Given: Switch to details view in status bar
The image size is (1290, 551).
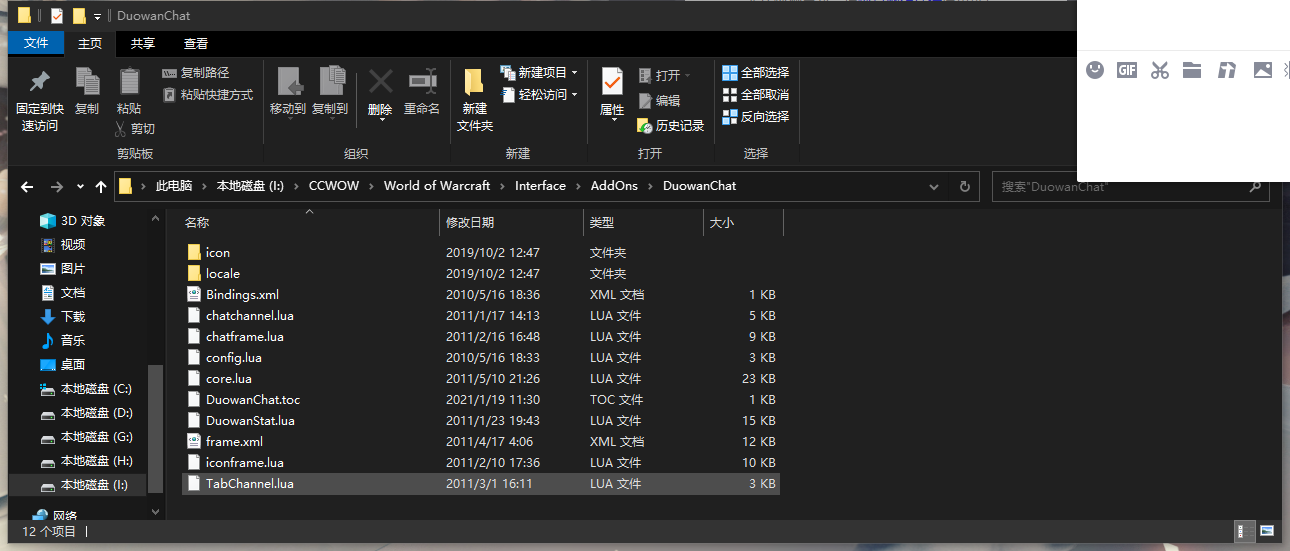Looking at the screenshot, I should (x=1246, y=531).
